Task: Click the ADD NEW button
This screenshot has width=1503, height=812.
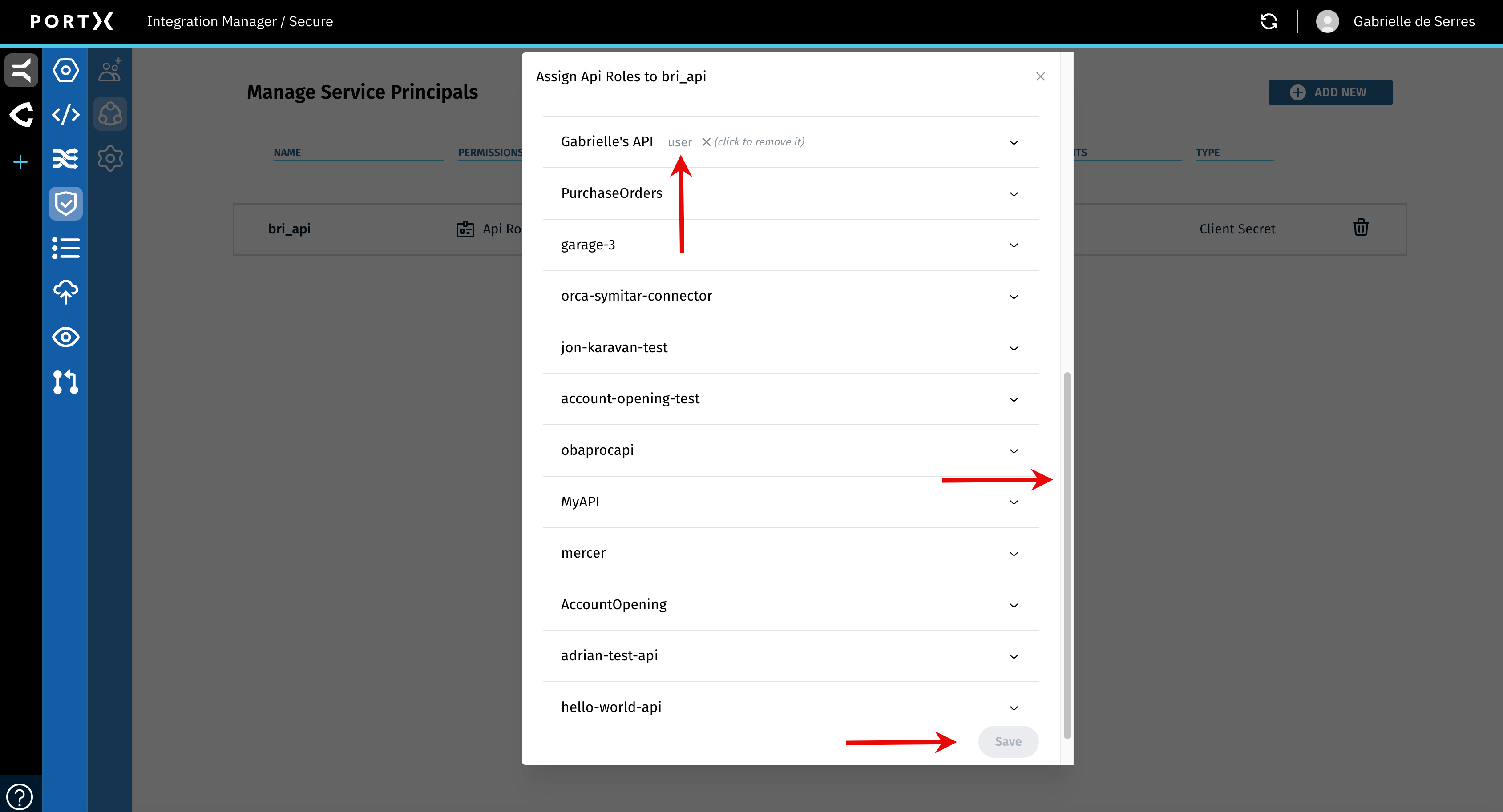Action: (1330, 92)
